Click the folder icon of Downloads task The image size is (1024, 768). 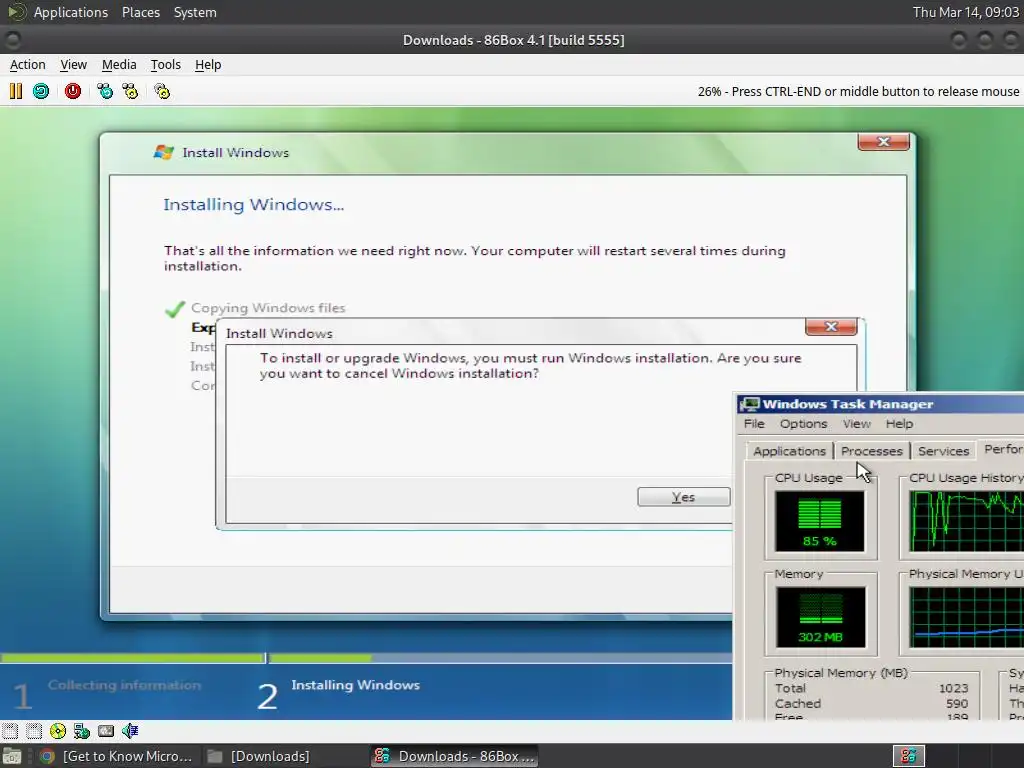(x=214, y=756)
